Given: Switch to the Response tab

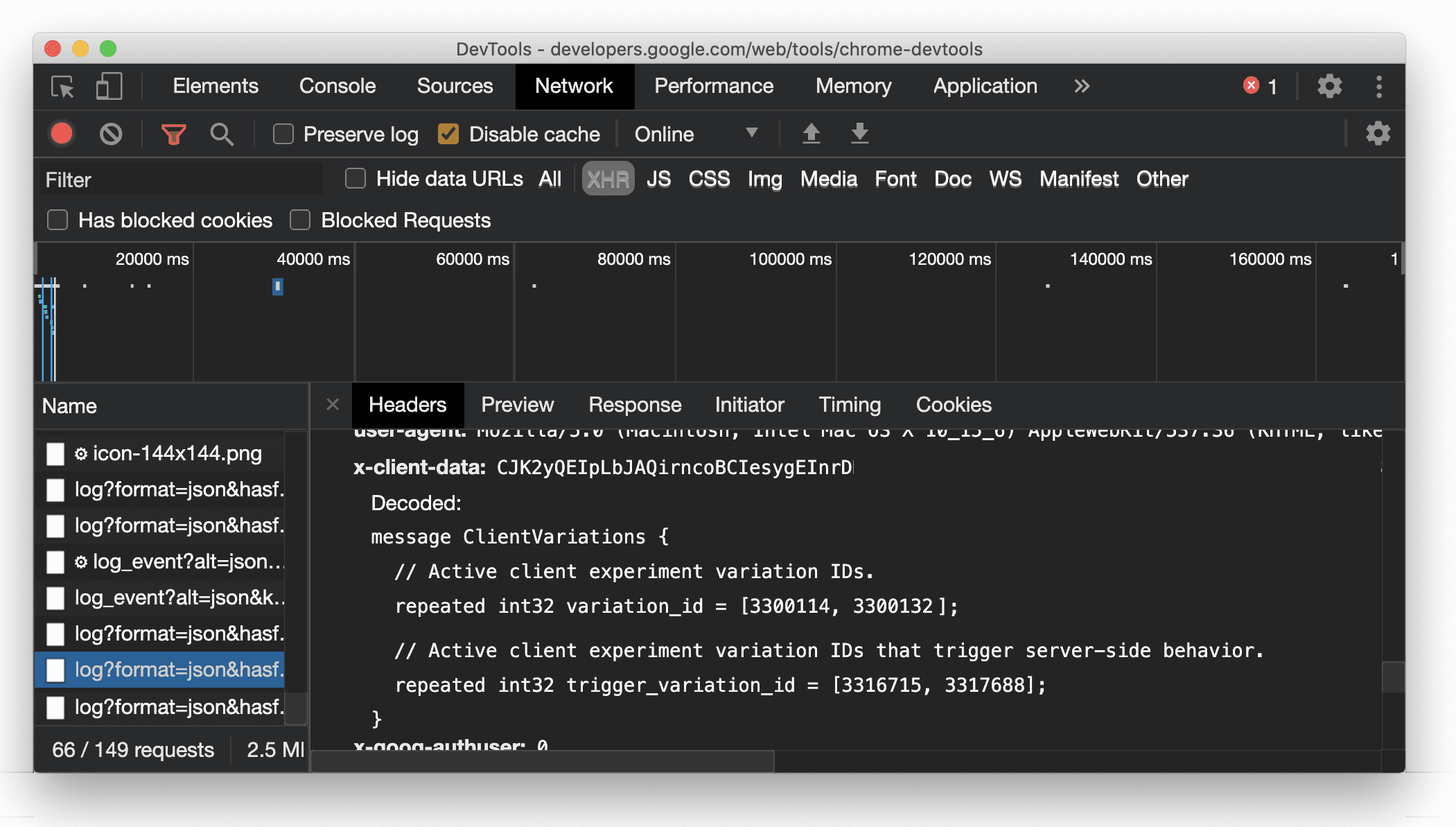Looking at the screenshot, I should coord(634,405).
